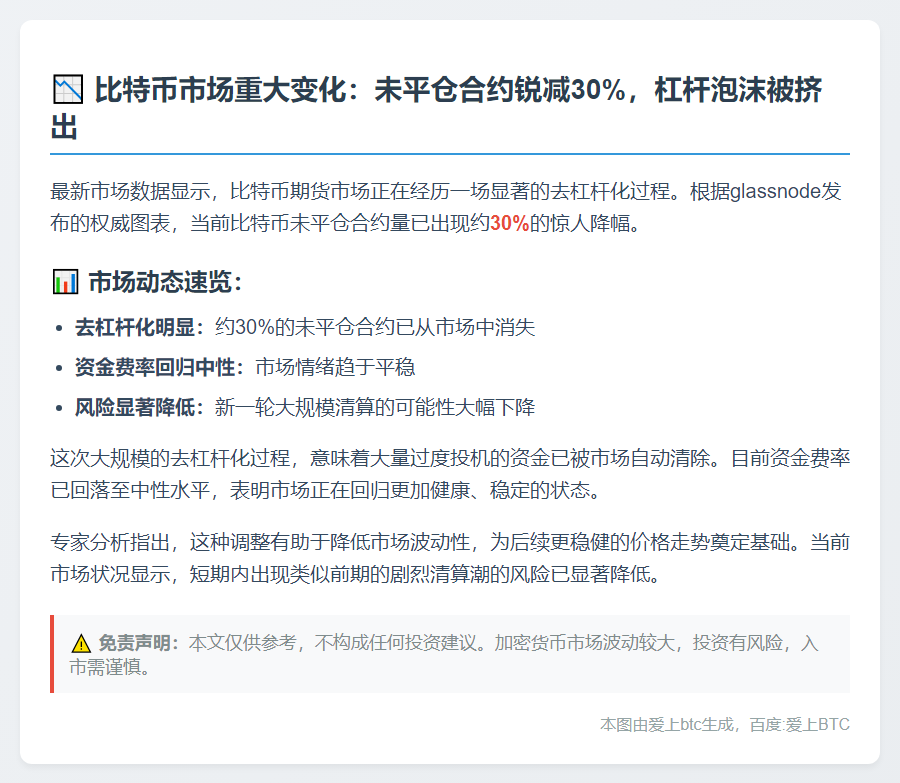Click the paragraph starting with 专家分析指出
The image size is (900, 783).
(x=450, y=559)
